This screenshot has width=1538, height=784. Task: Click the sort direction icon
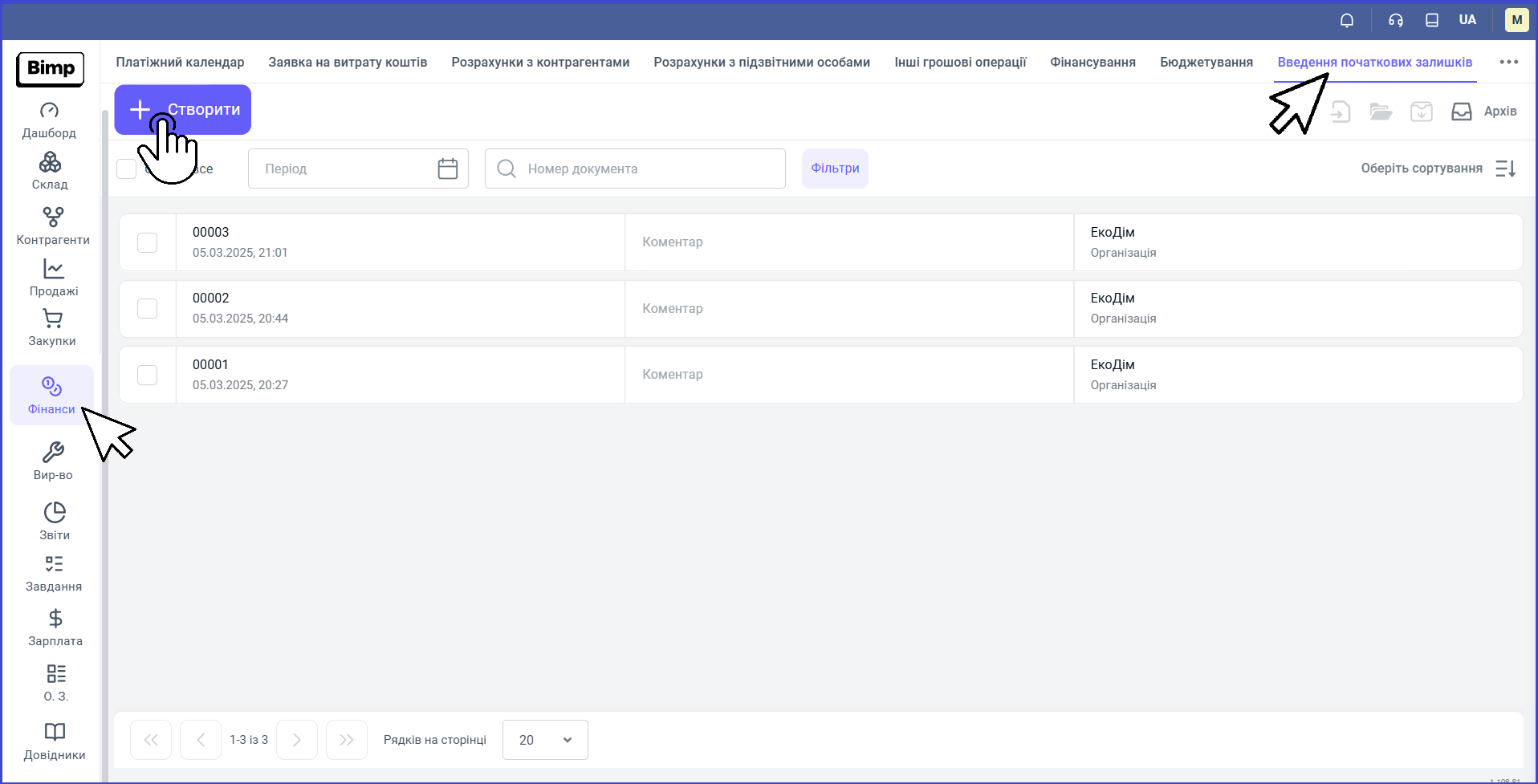point(1505,169)
